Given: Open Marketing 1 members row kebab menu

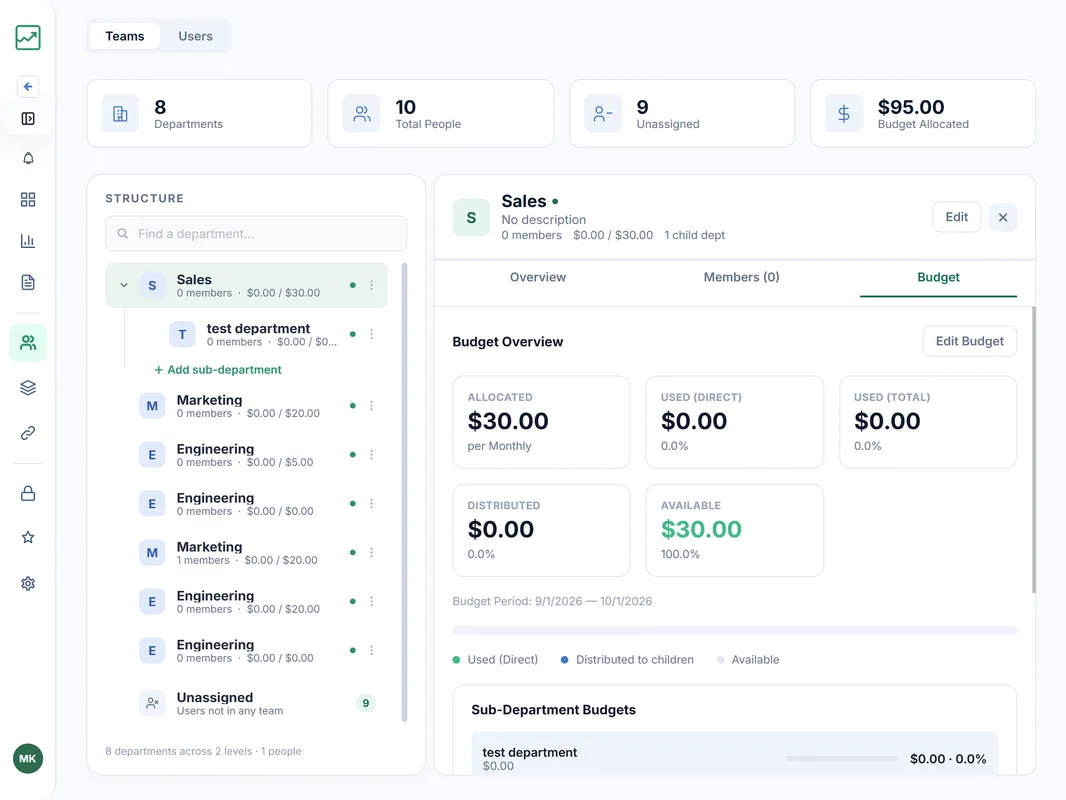Looking at the screenshot, I should [x=371, y=553].
